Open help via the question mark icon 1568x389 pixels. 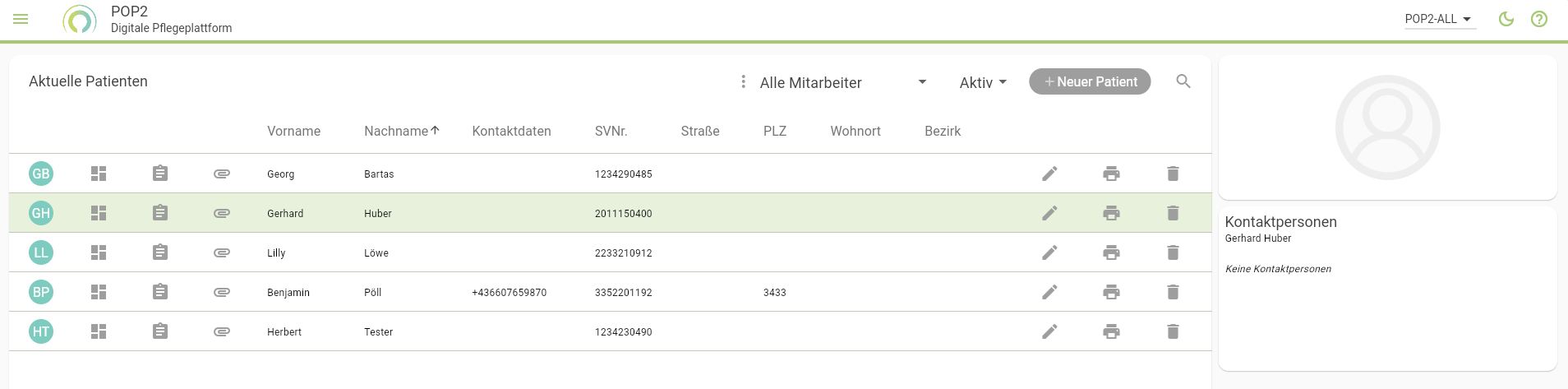(x=1539, y=19)
